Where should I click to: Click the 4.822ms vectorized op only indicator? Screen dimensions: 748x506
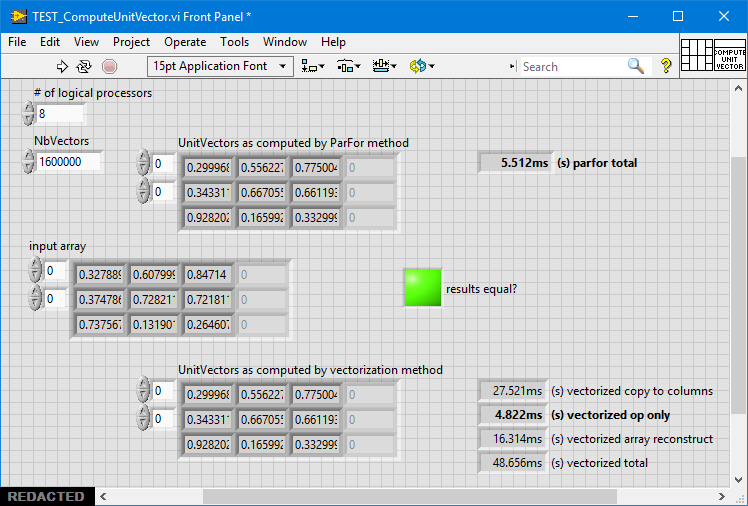point(512,415)
